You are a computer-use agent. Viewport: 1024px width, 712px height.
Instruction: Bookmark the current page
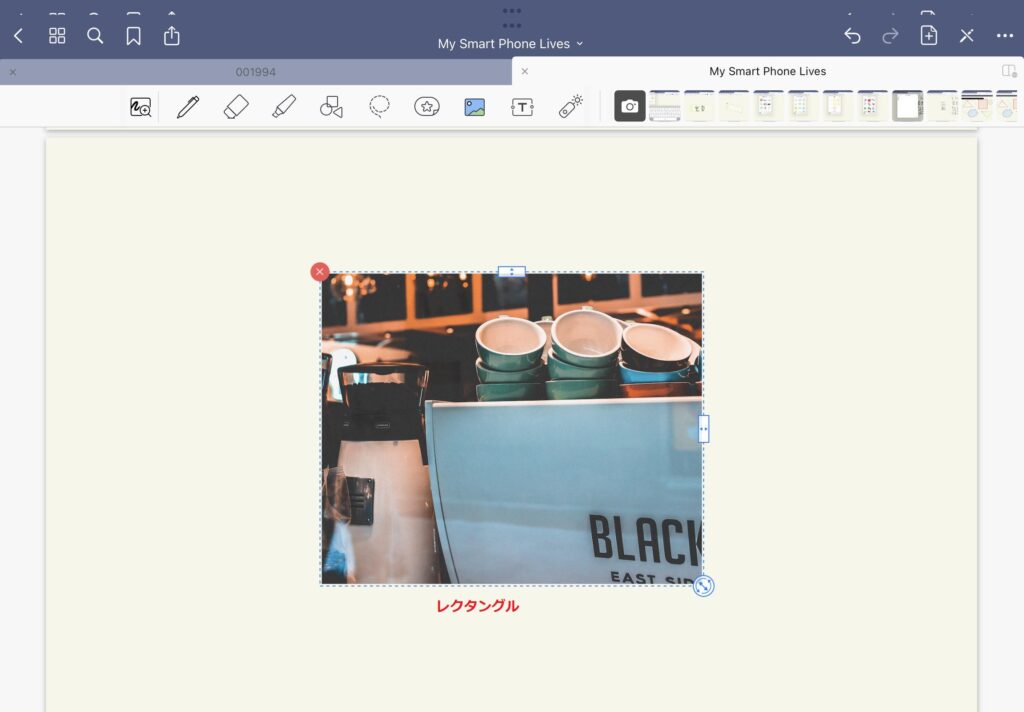click(133, 36)
